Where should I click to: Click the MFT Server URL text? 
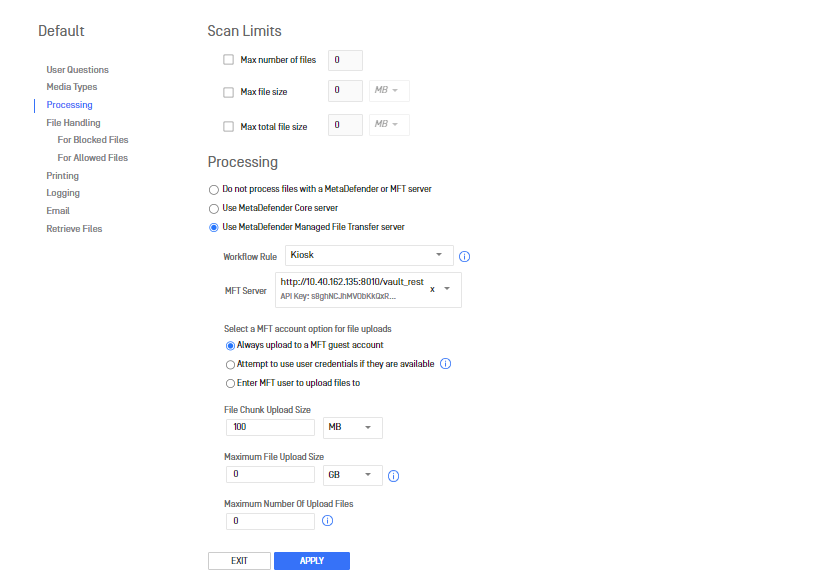click(352, 281)
